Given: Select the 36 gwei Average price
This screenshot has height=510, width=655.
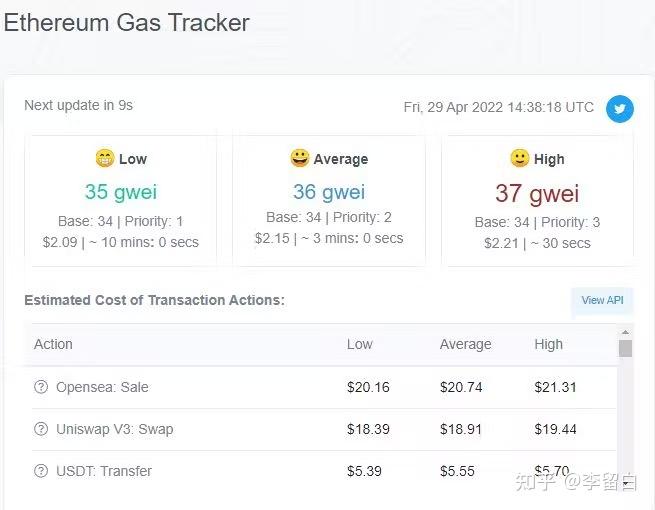Looking at the screenshot, I should (x=329, y=192).
